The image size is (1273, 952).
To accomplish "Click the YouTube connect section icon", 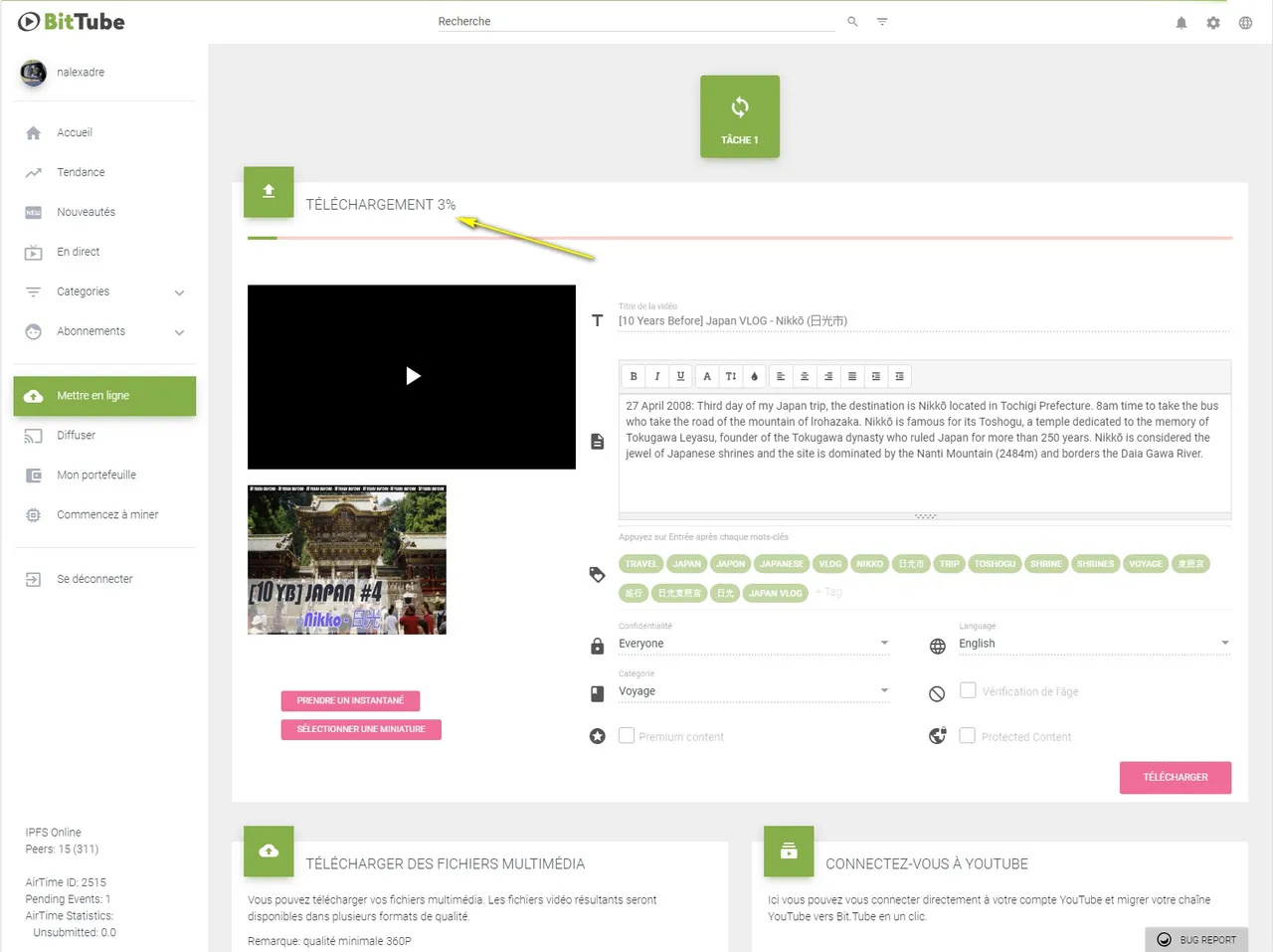I will (789, 851).
